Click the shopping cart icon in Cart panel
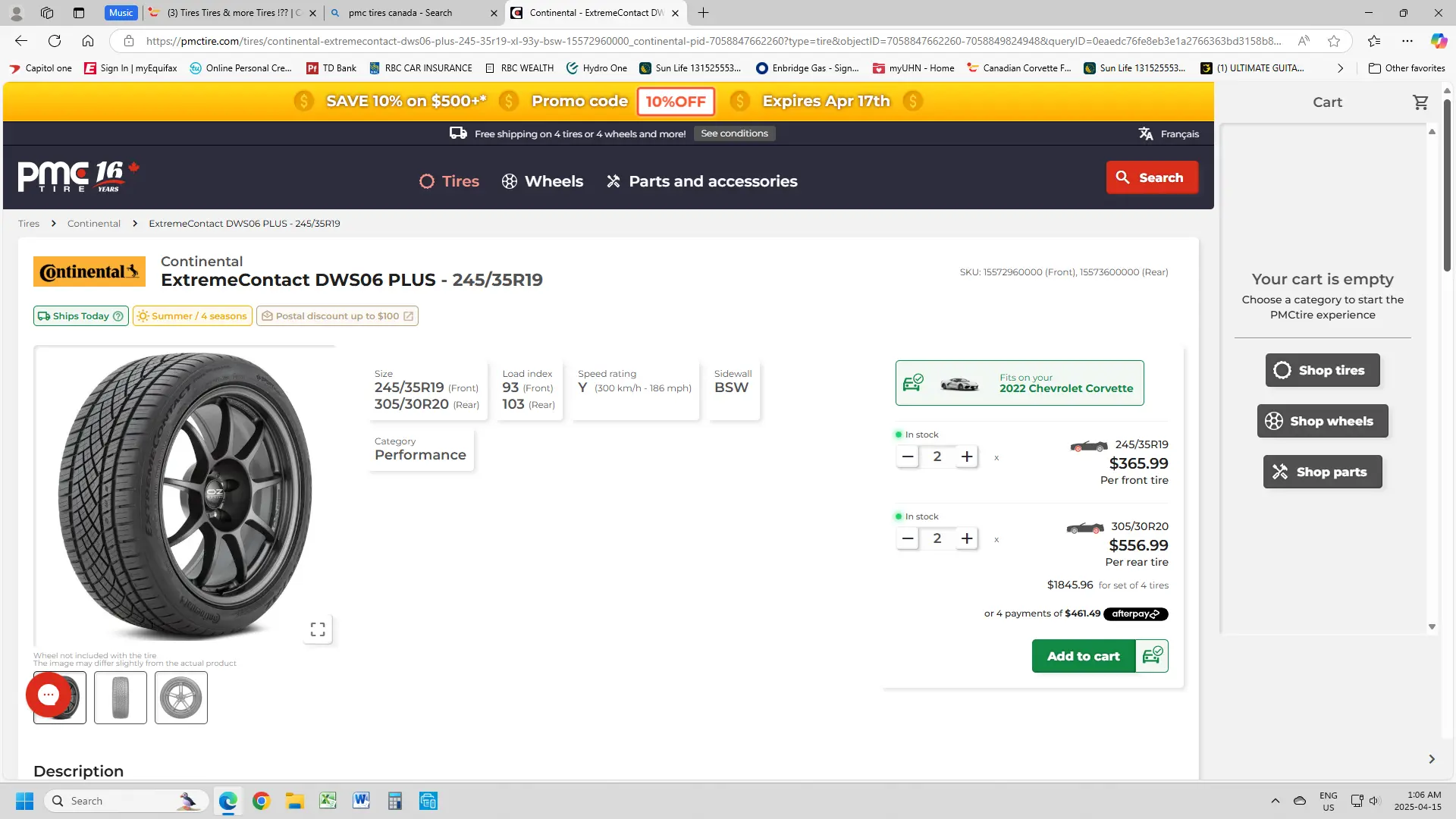1456x819 pixels. point(1420,102)
